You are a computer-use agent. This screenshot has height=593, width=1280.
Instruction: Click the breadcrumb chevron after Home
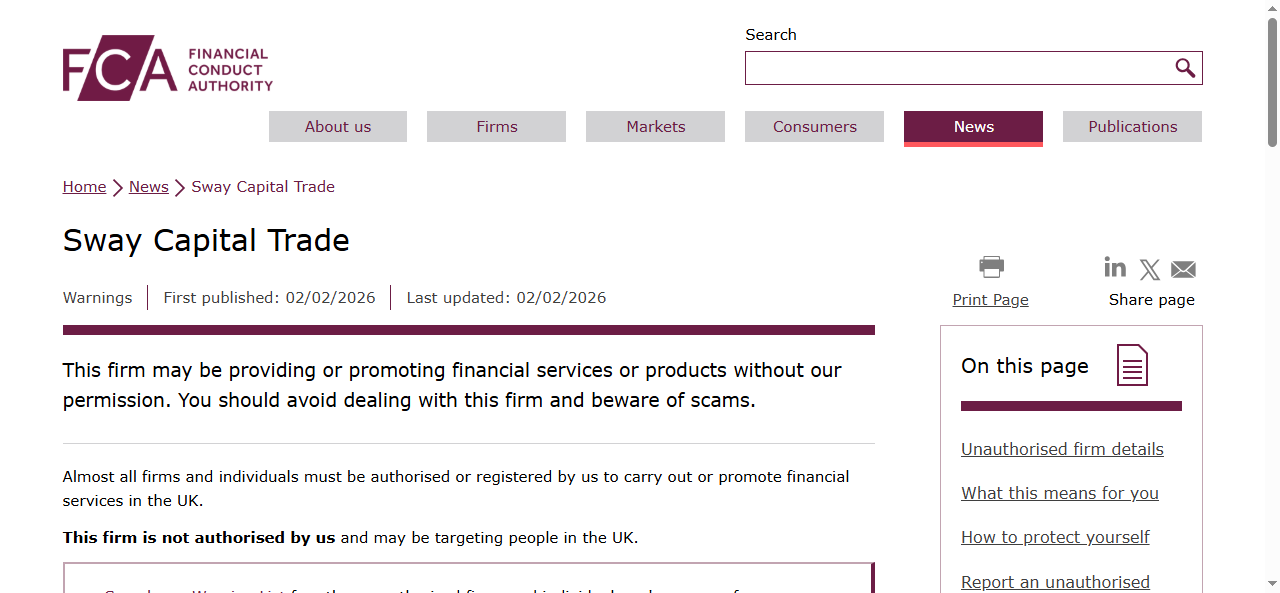pos(115,187)
